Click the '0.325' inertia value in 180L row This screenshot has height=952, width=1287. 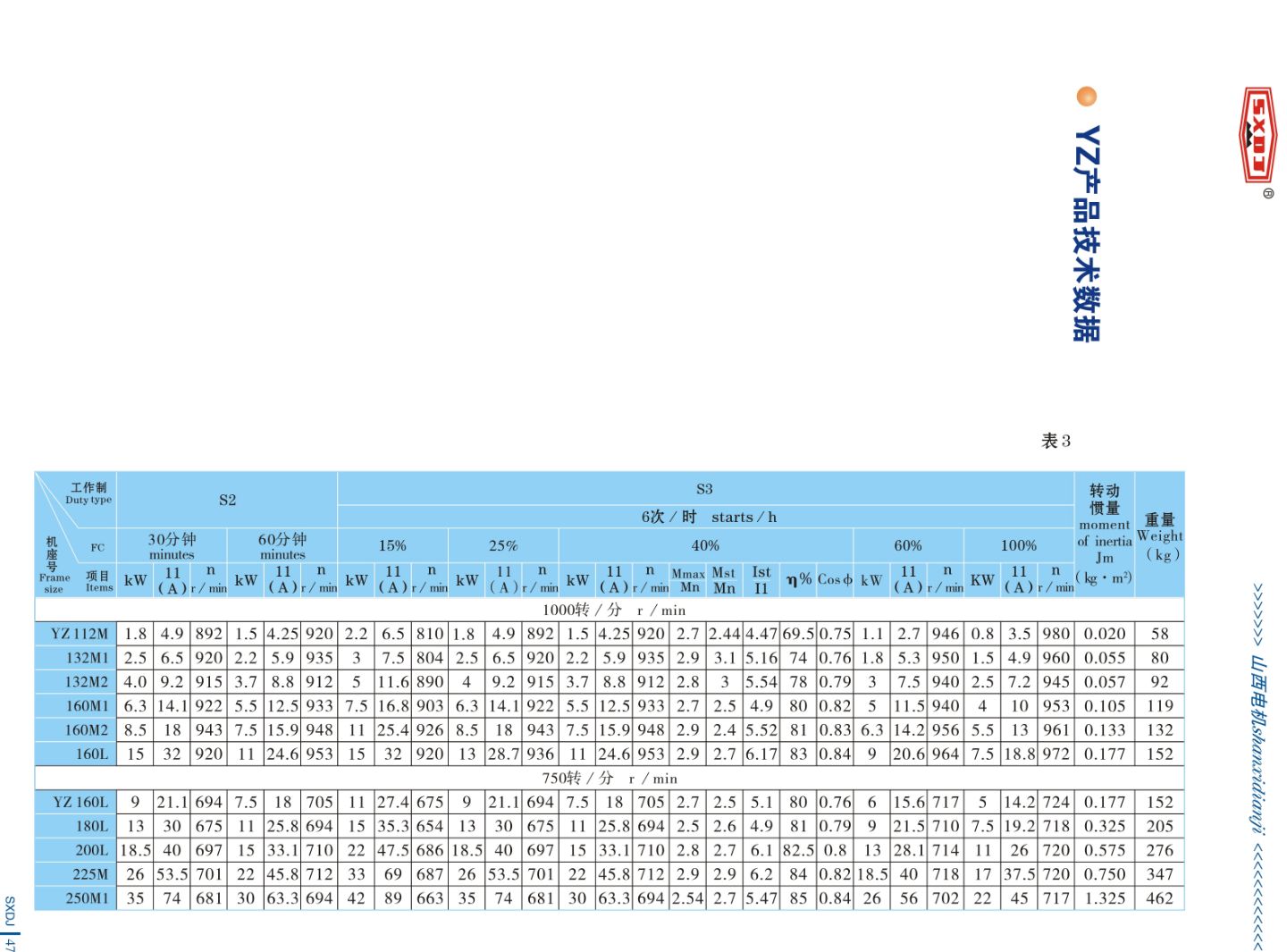[1105, 827]
